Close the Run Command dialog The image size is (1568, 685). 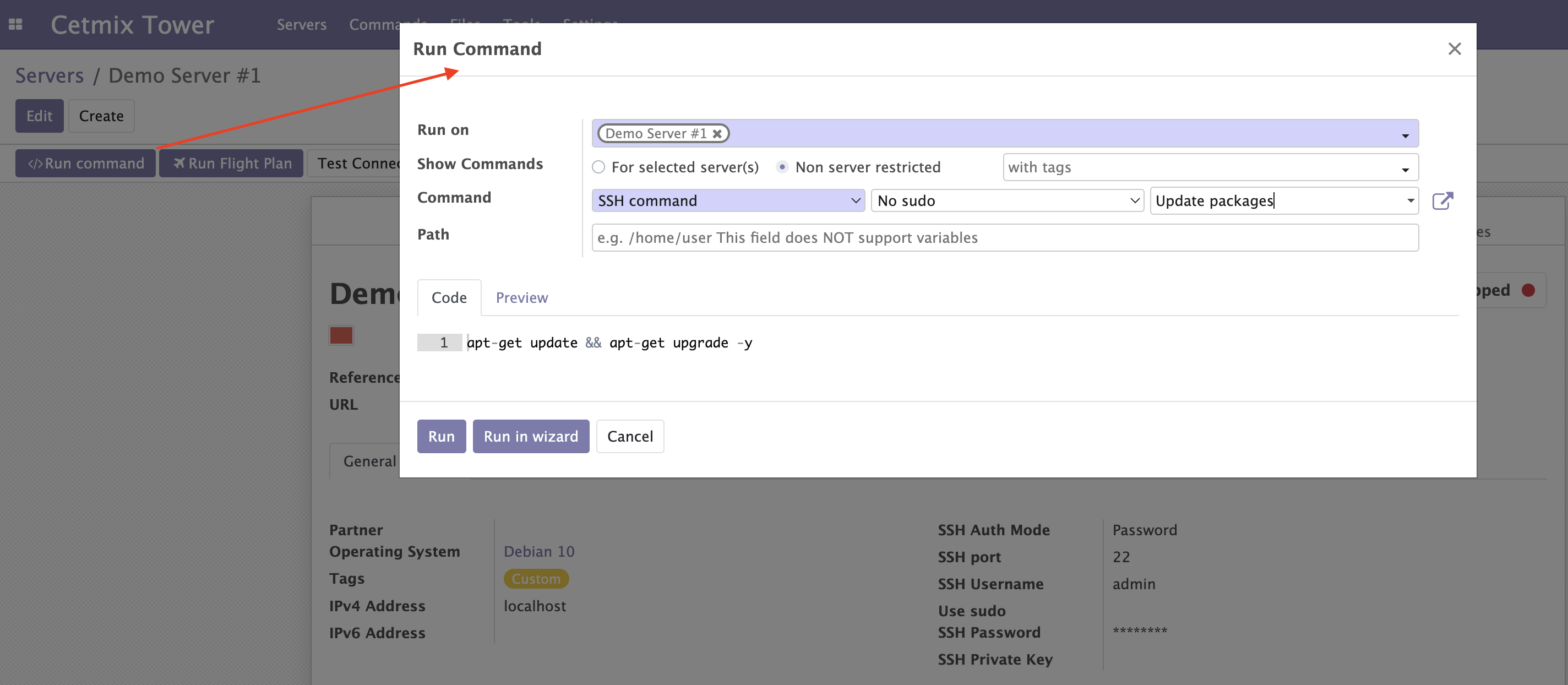pos(1453,48)
